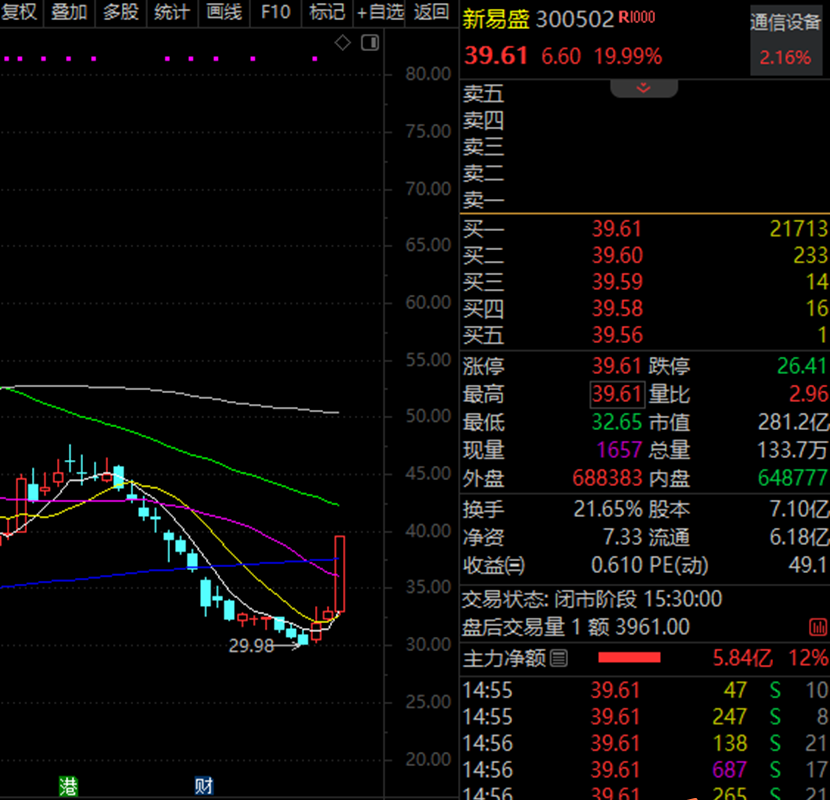Click the green 港 marker on the chart
Viewport: 830px width, 800px height.
coord(68,786)
